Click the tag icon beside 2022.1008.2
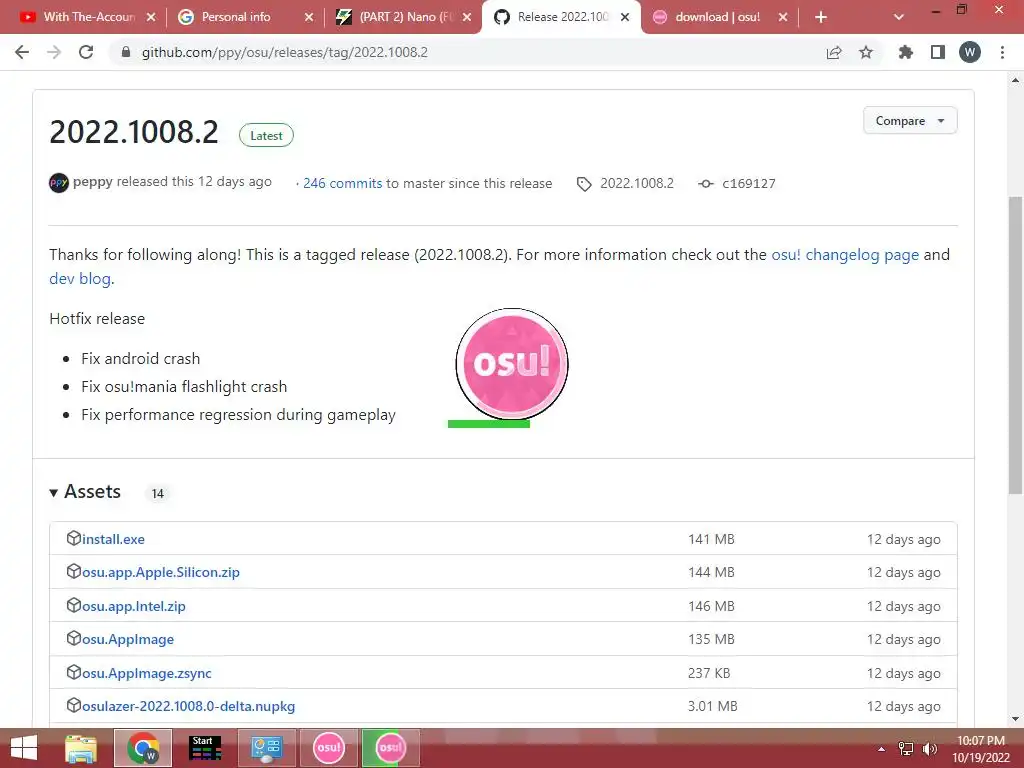Viewport: 1024px width, 768px height. [584, 184]
